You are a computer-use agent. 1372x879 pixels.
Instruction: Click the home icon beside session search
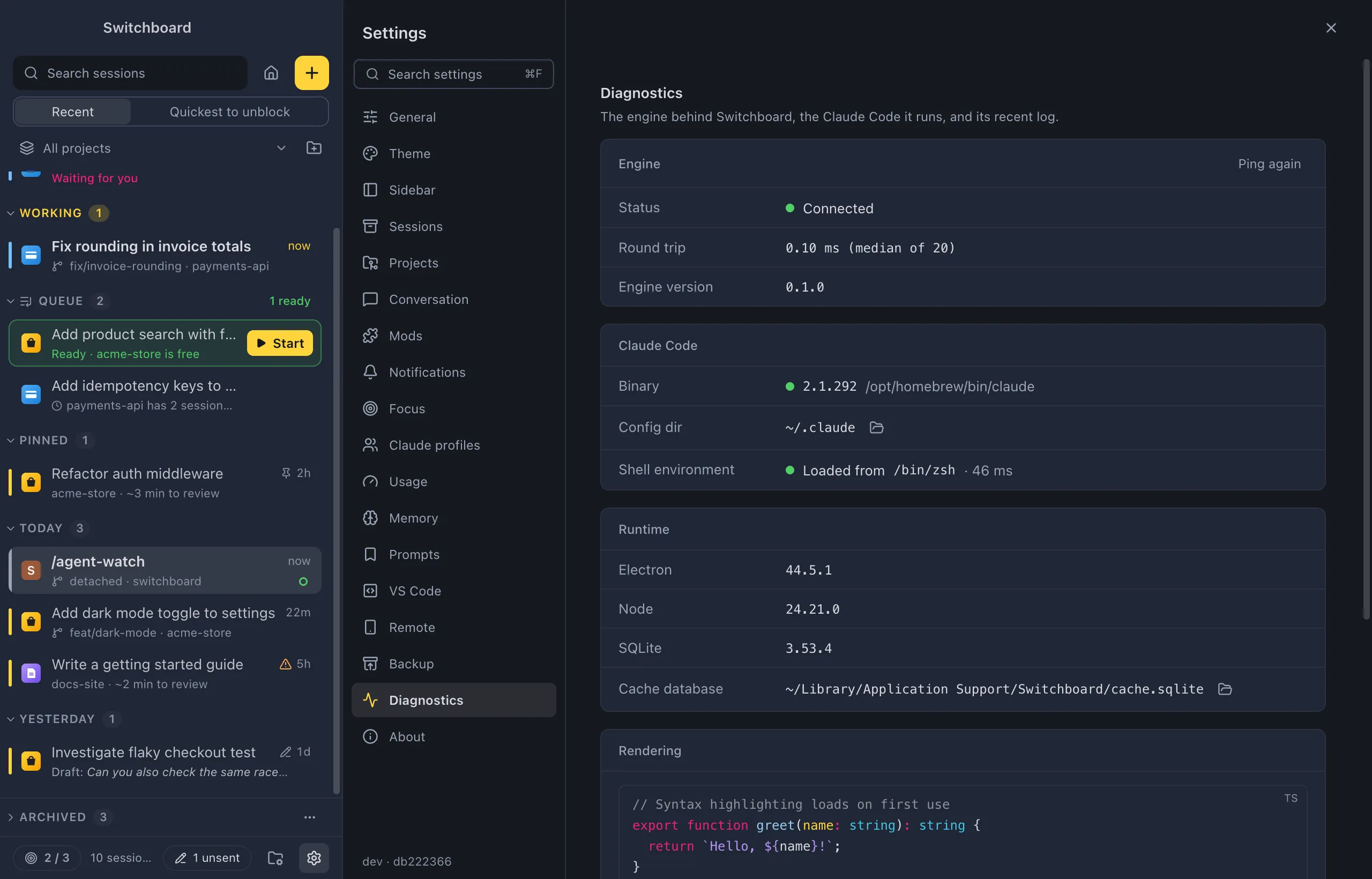[271, 73]
